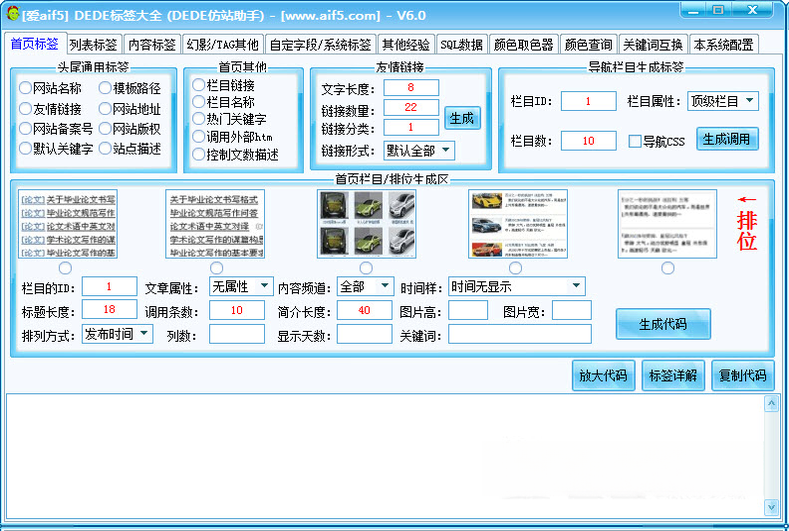The image size is (789, 531).
Task: Open the 自定字段/系统标签 tab
Action: pos(321,45)
